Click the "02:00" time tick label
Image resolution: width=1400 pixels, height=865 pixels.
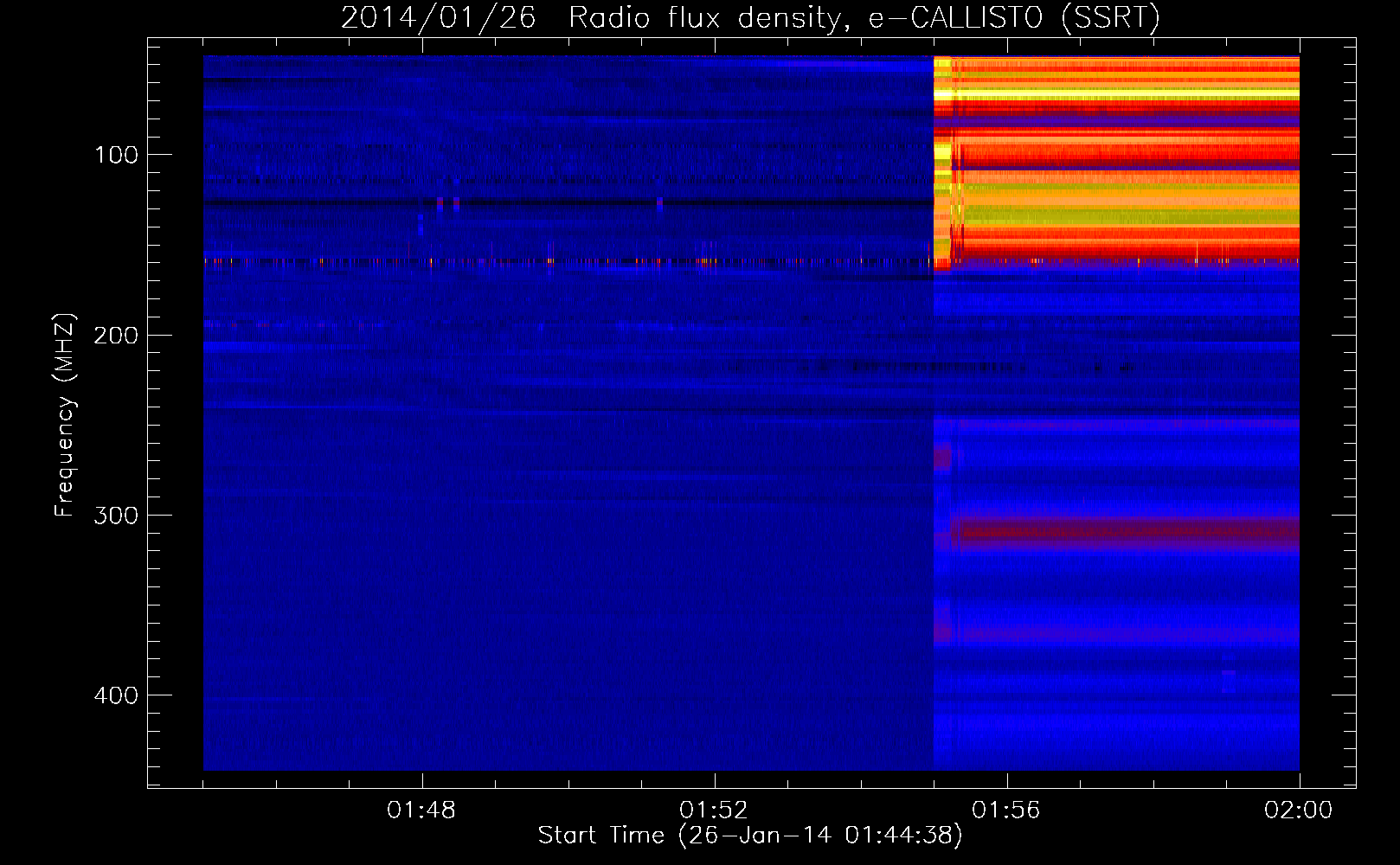pyautogui.click(x=1299, y=811)
